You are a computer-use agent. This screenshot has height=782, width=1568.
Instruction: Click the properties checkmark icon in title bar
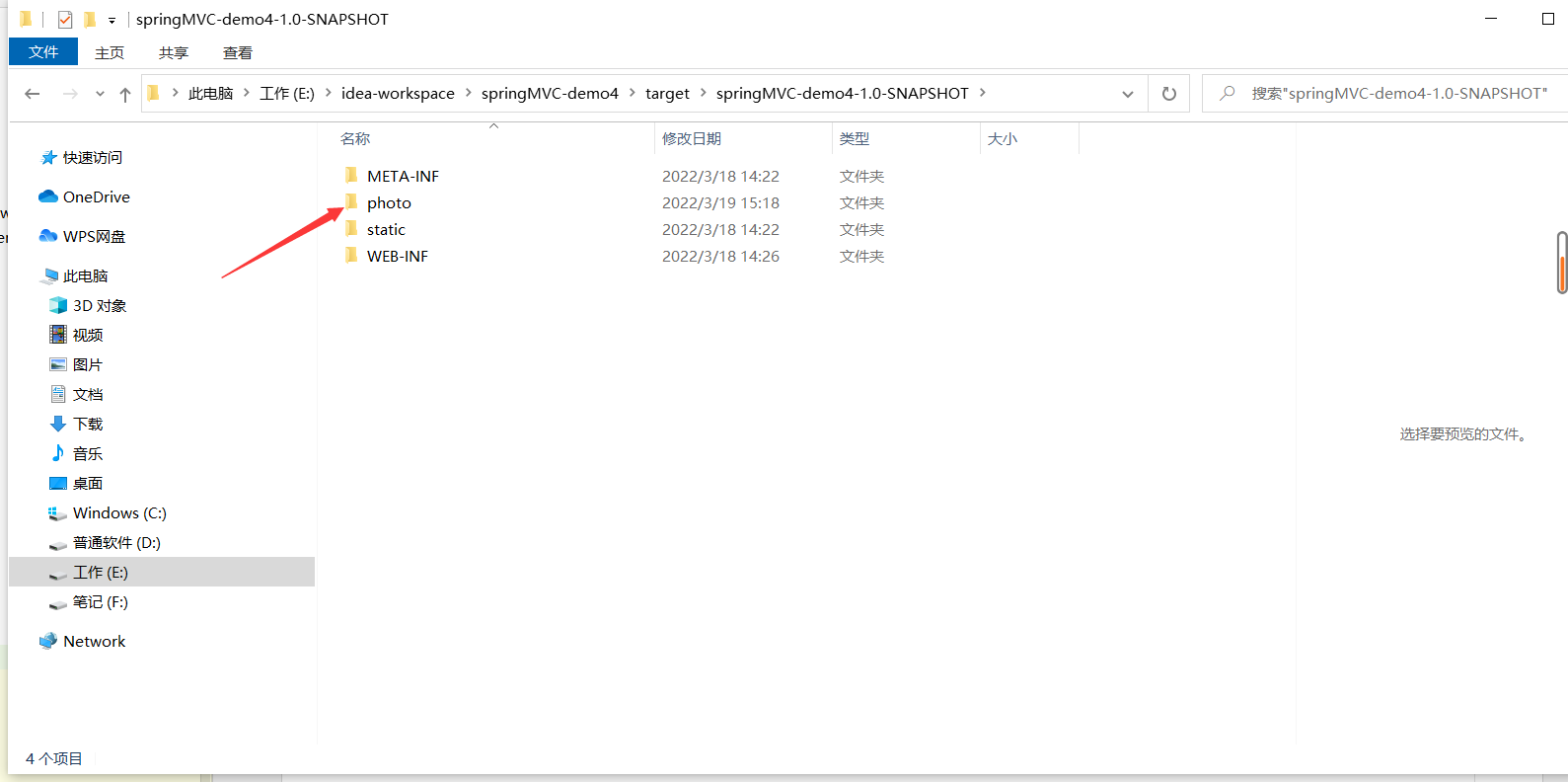click(65, 20)
